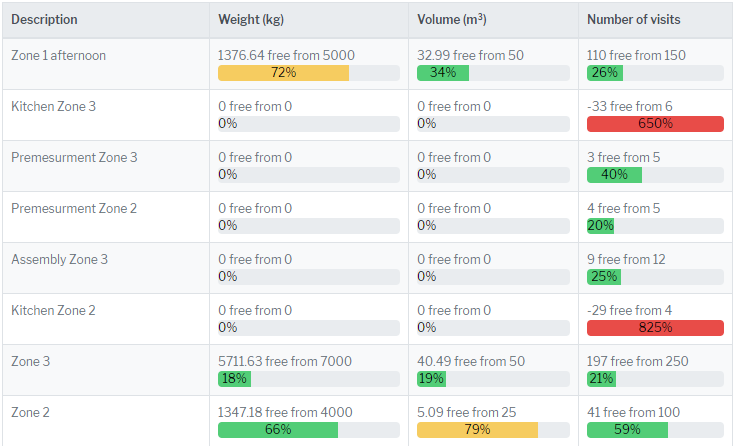Click the Kitchen Zone 2 row label
This screenshot has width=733, height=446.
point(53,311)
